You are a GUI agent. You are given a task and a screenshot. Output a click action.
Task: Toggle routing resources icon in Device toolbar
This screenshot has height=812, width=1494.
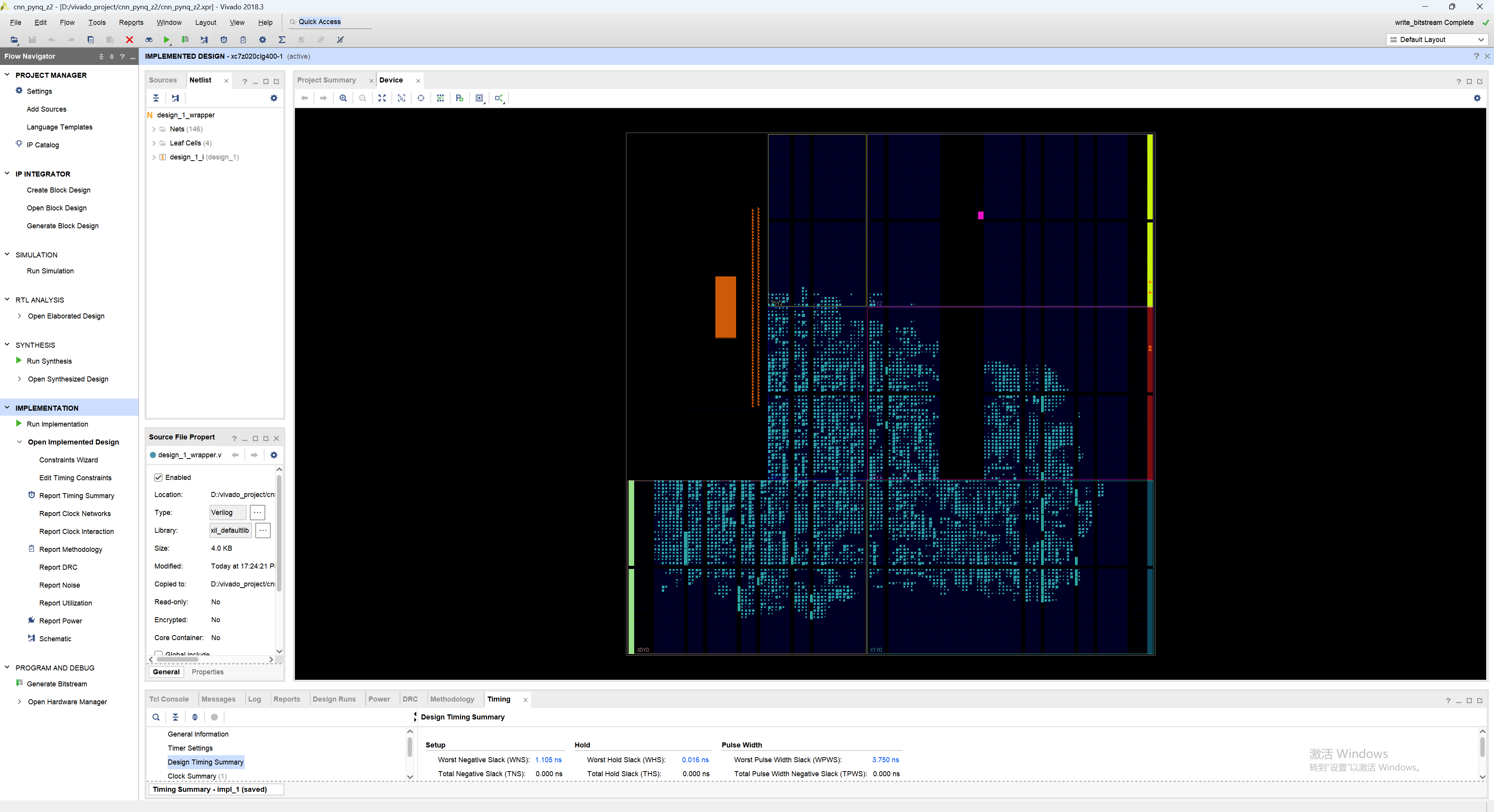(x=440, y=98)
